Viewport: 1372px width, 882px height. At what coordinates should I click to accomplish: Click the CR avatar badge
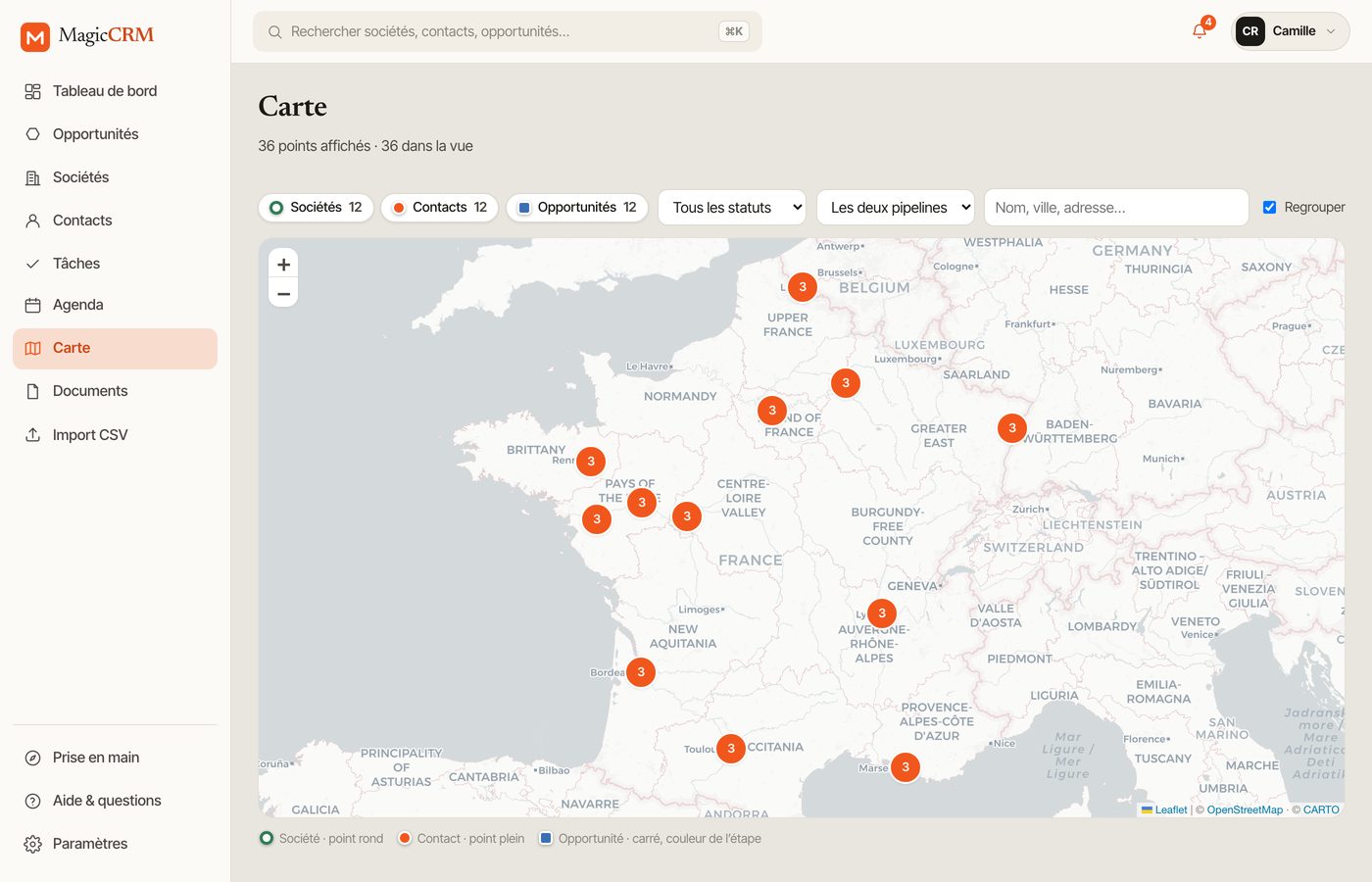[1250, 31]
